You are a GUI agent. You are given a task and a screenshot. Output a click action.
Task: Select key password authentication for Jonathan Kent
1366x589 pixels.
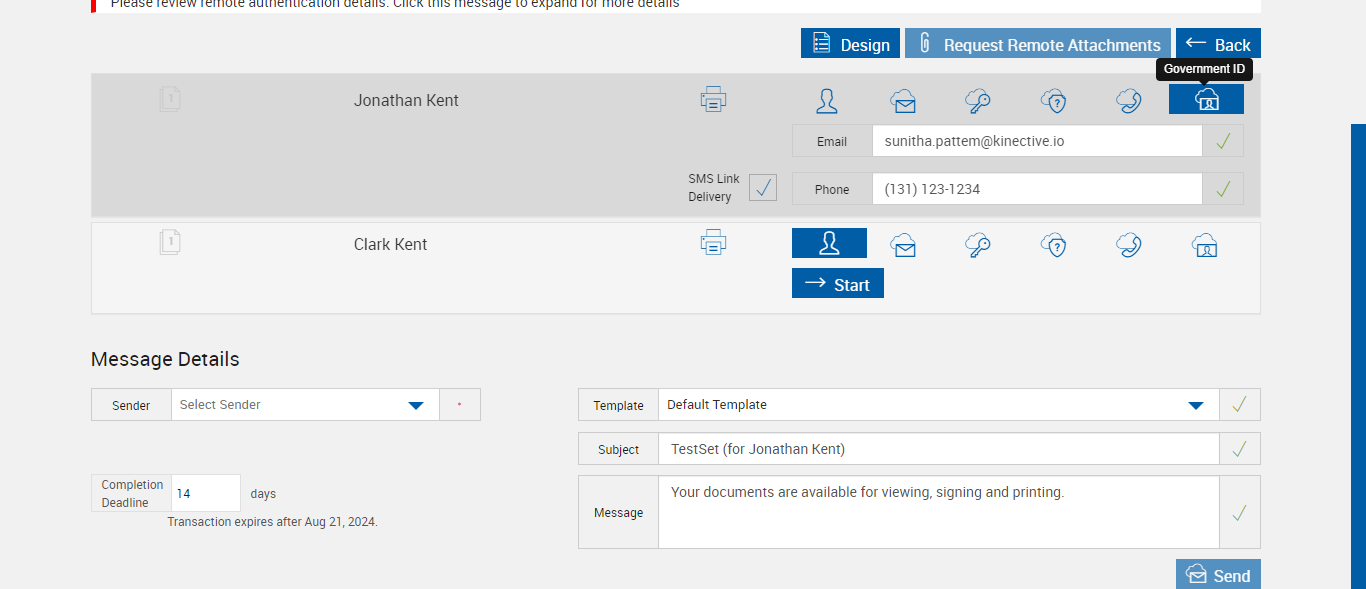[x=978, y=100]
